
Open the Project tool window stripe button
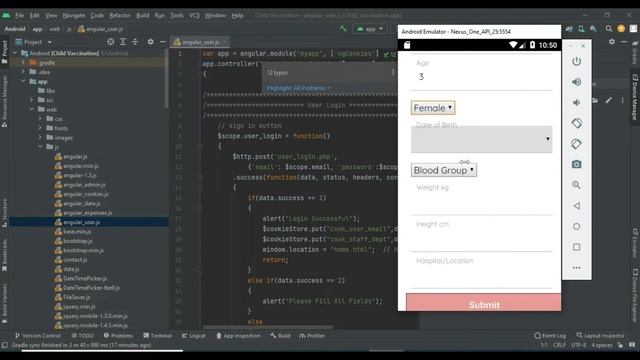[4, 52]
